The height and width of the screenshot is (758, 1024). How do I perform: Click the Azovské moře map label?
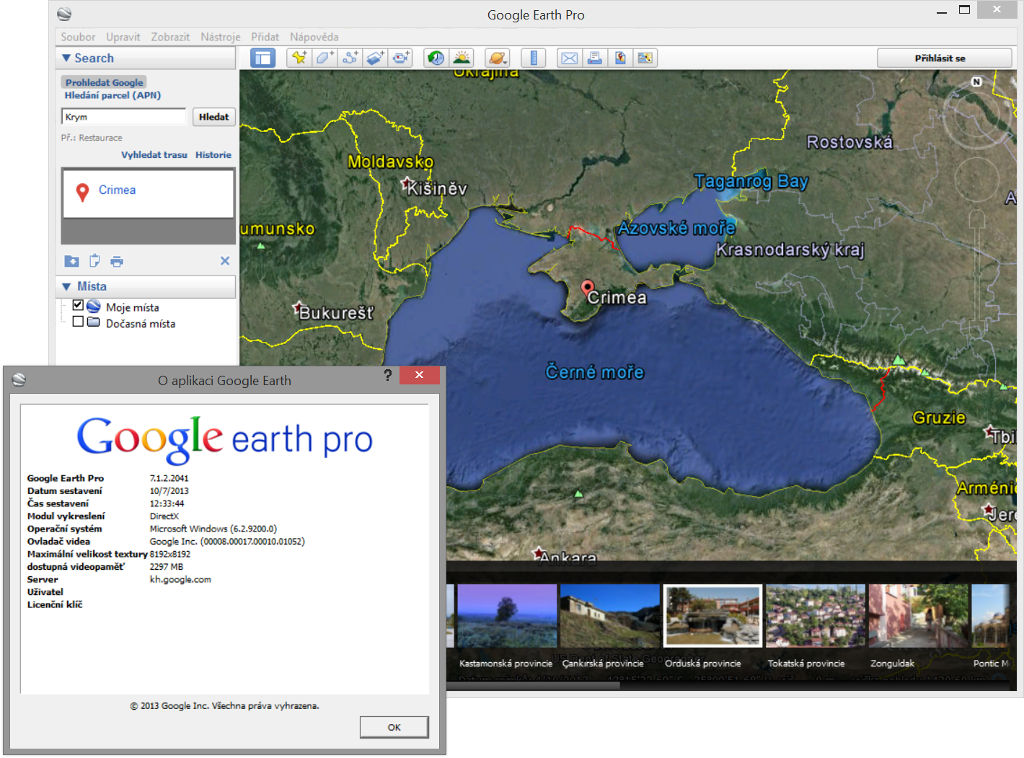677,228
